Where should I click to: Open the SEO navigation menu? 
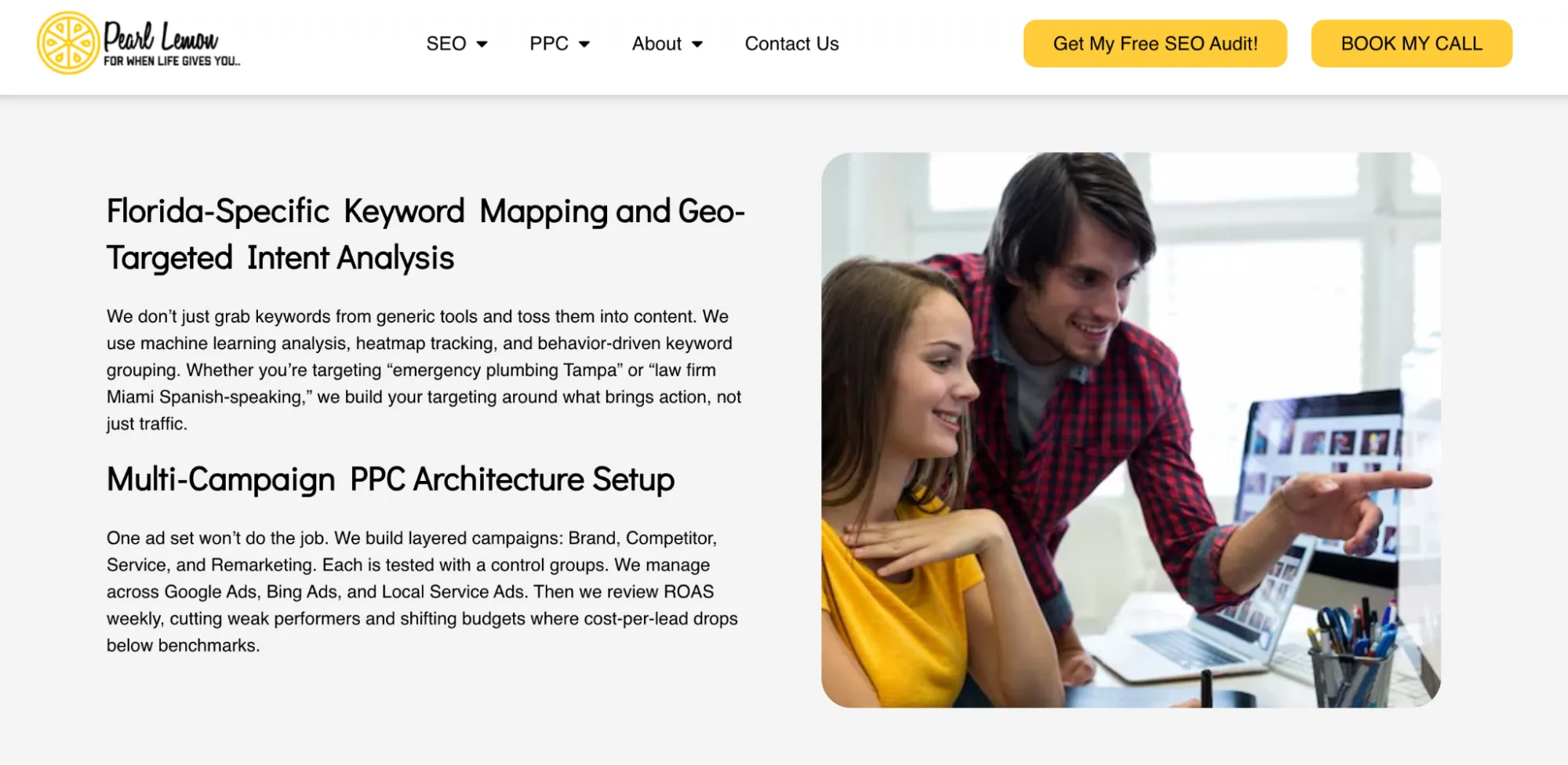pyautogui.click(x=445, y=44)
